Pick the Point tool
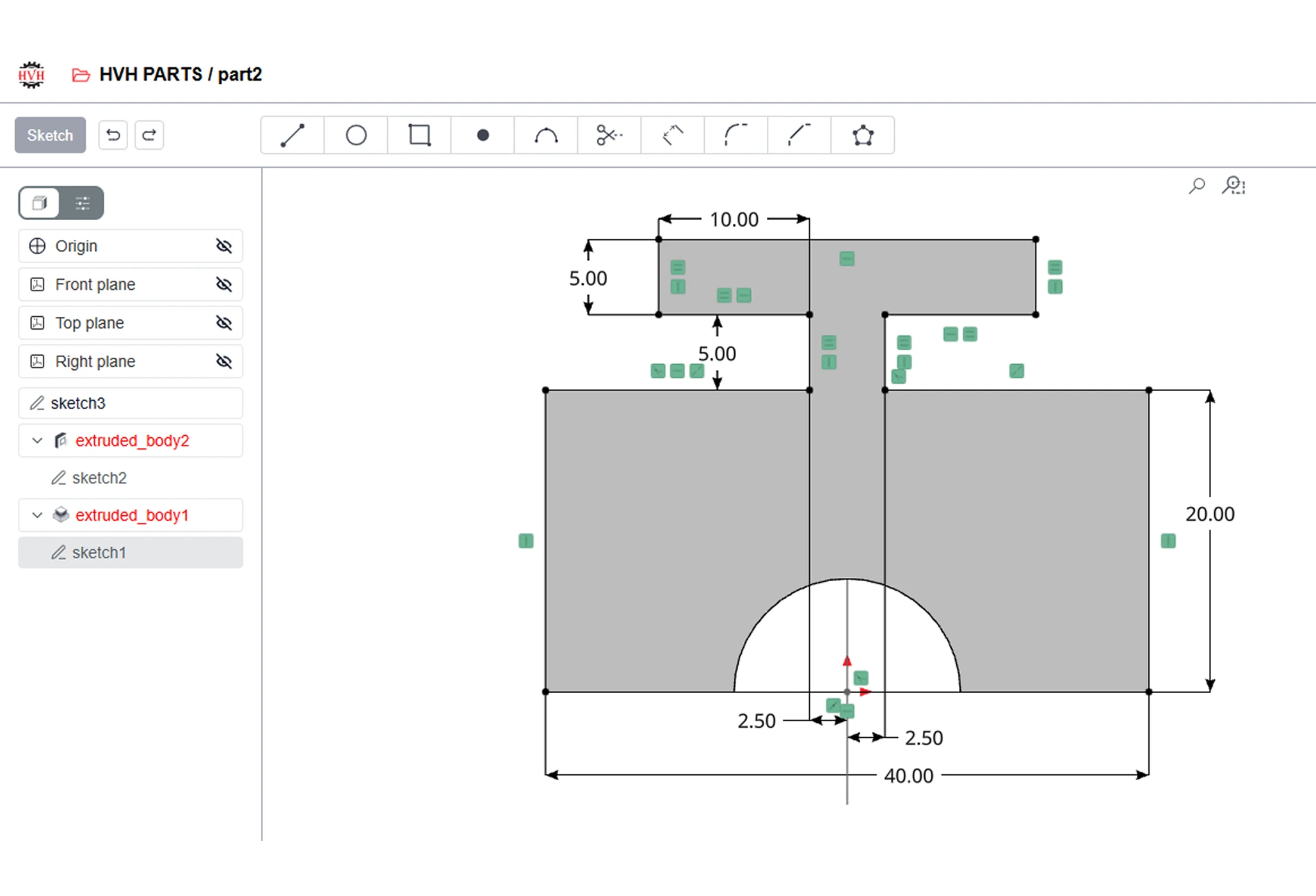 (483, 135)
